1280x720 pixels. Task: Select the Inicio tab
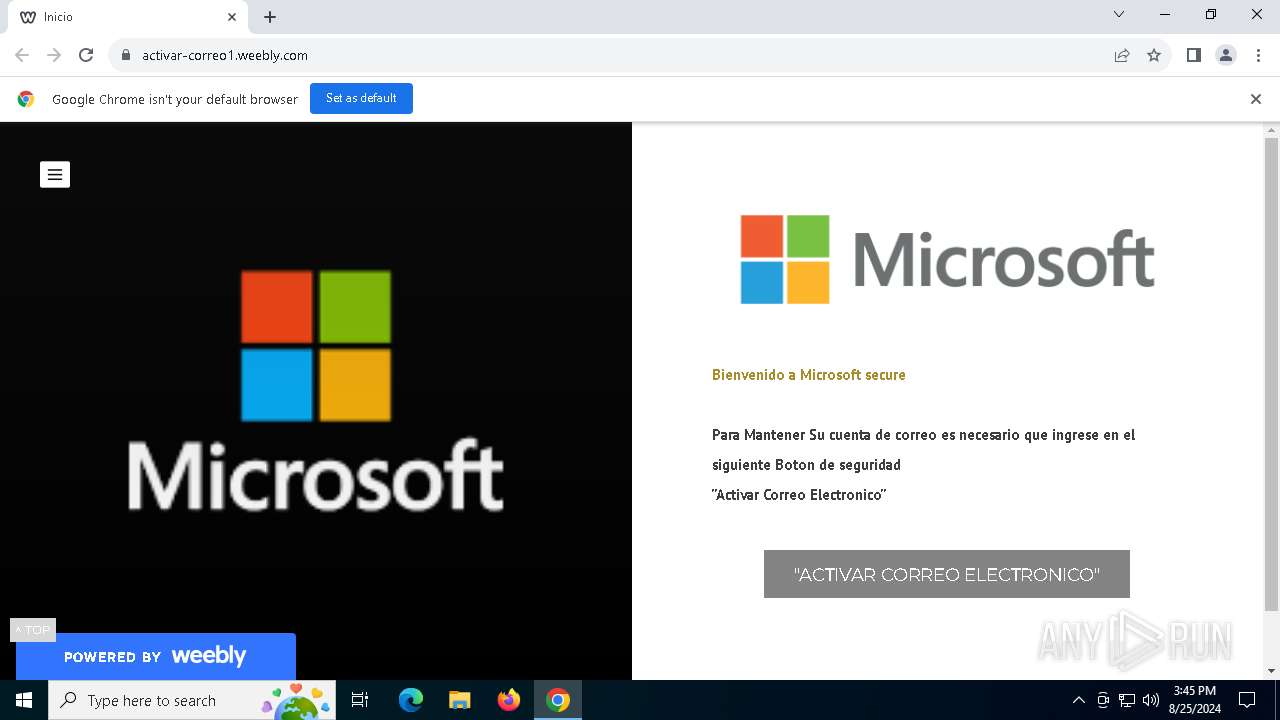click(130, 17)
